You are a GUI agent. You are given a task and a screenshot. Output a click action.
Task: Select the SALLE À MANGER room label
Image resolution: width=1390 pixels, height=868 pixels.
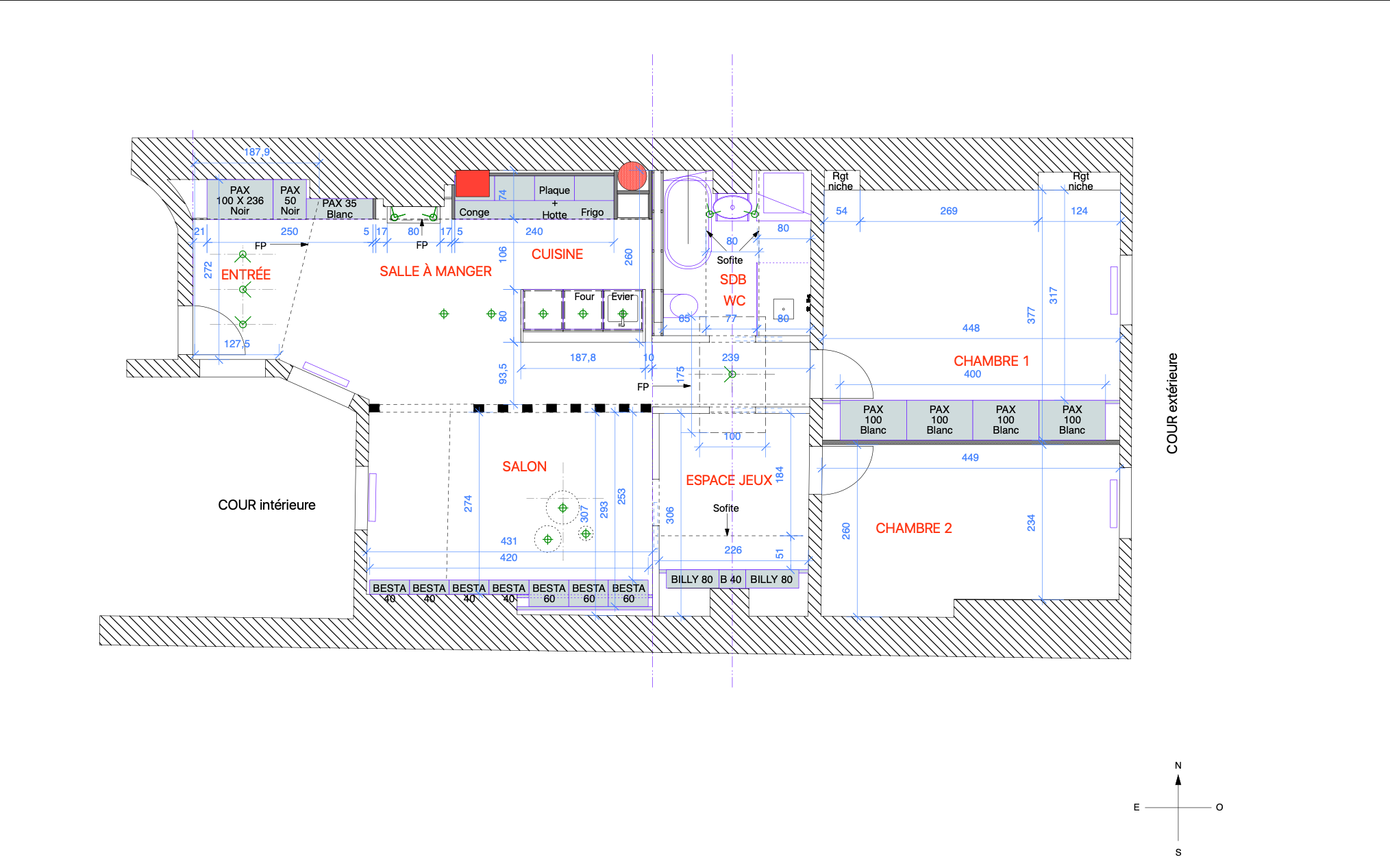click(x=436, y=271)
